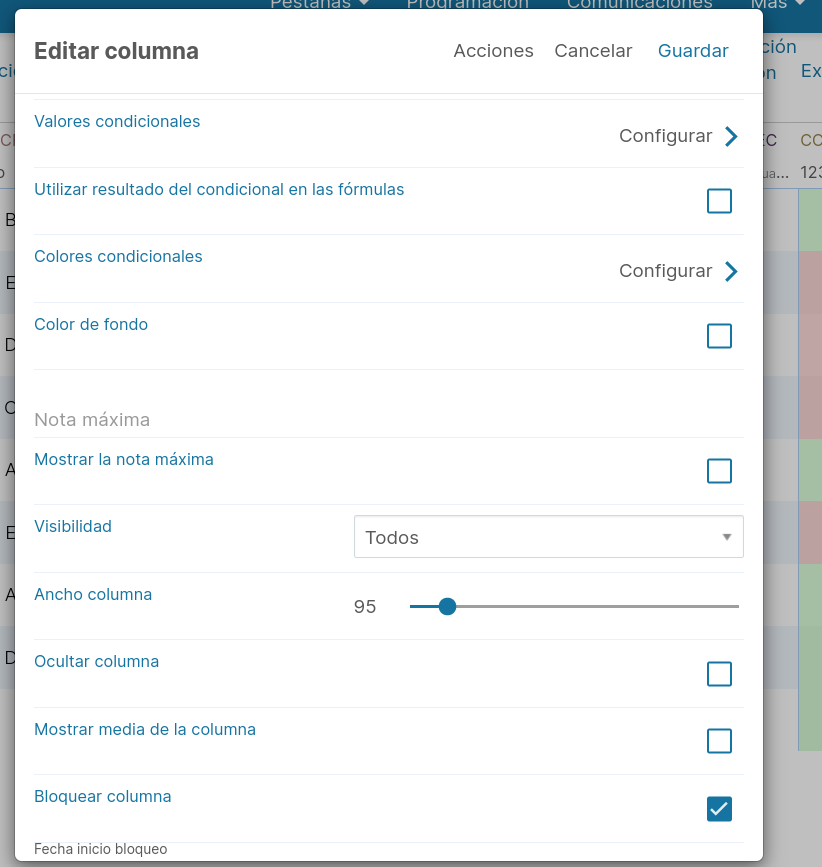This screenshot has width=822, height=867.
Task: Click Guardar to save column edits
Action: (693, 51)
